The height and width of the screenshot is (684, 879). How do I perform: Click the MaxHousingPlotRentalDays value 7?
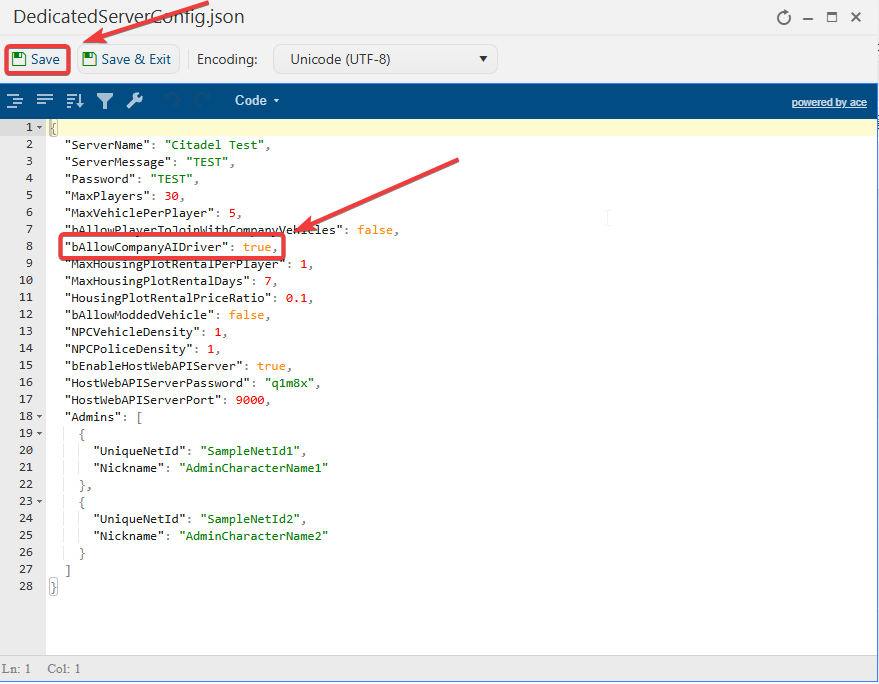click(268, 281)
